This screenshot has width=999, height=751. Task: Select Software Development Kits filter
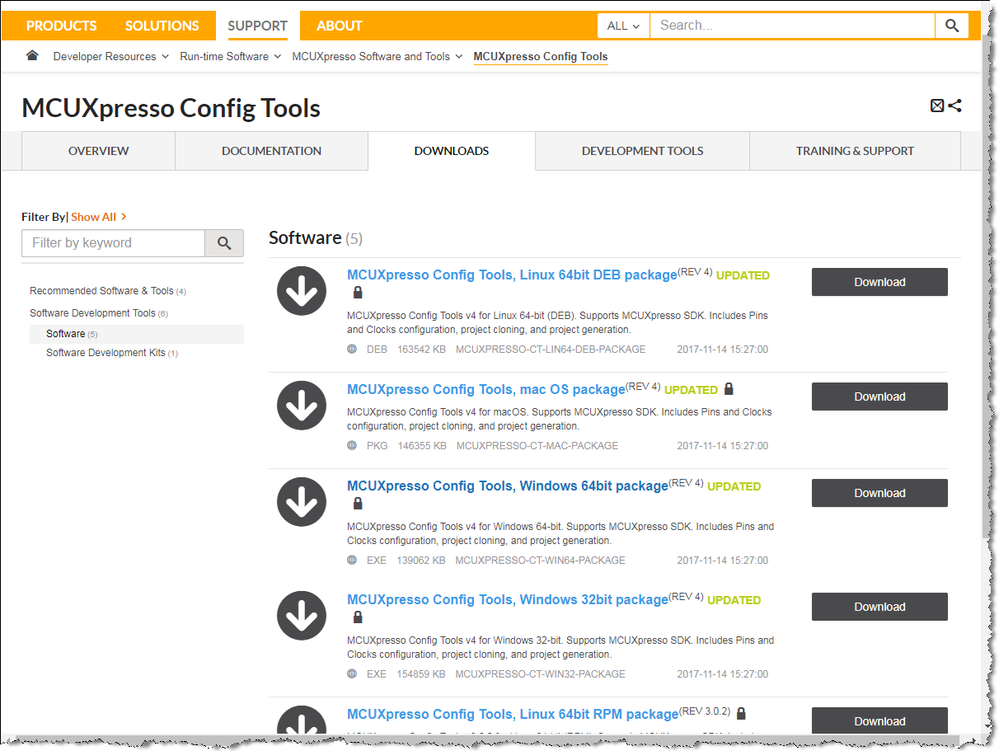[x=111, y=352]
